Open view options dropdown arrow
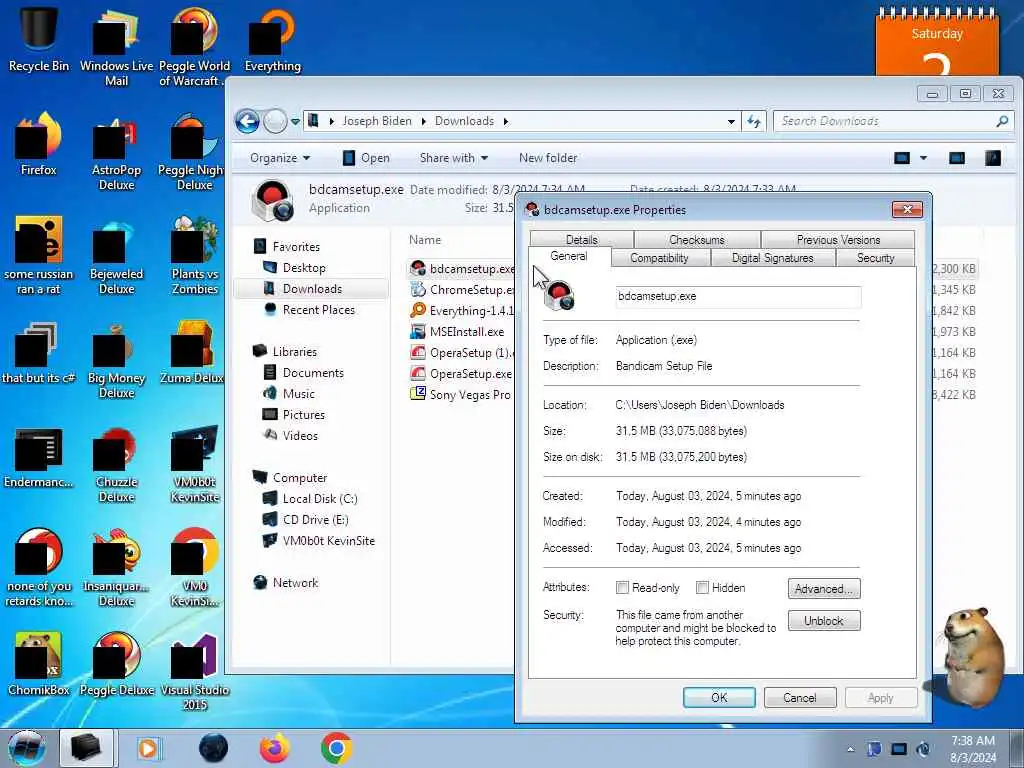The width and height of the screenshot is (1024, 768). 923,158
